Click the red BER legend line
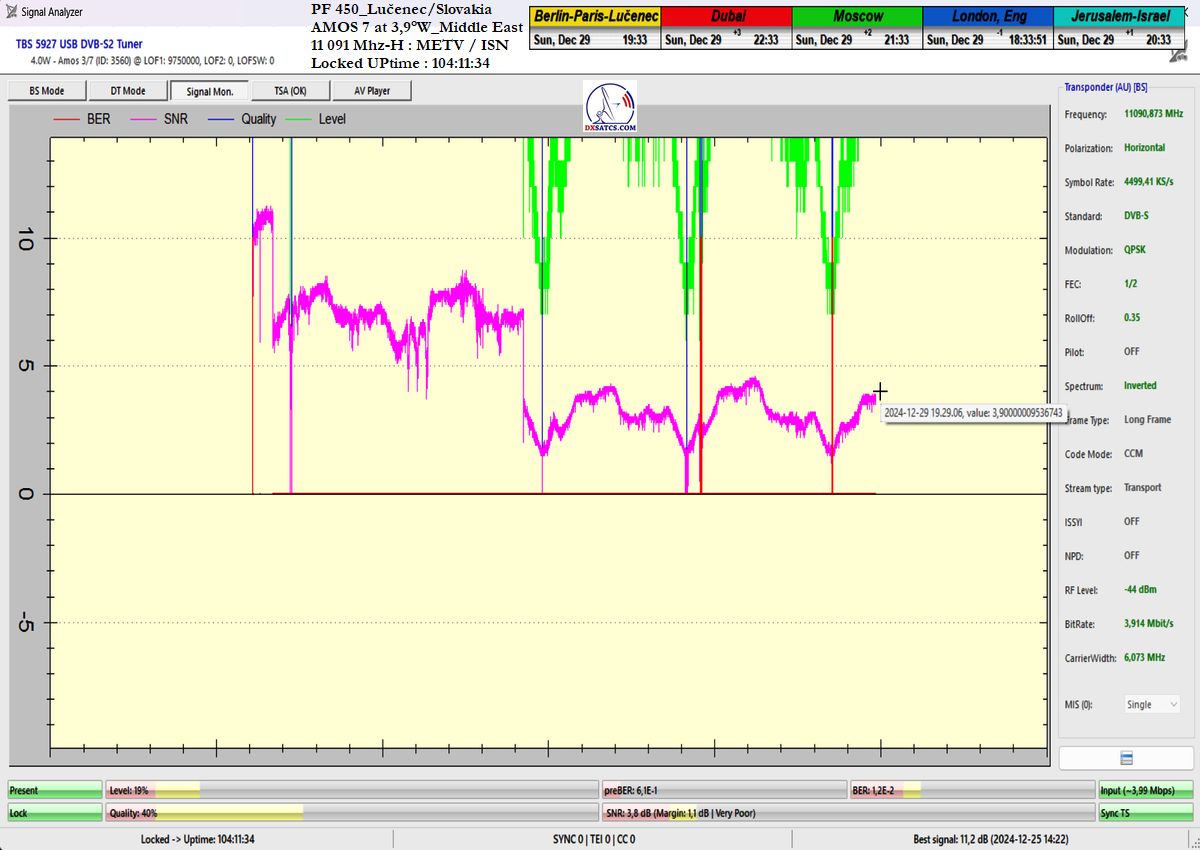 pos(66,119)
